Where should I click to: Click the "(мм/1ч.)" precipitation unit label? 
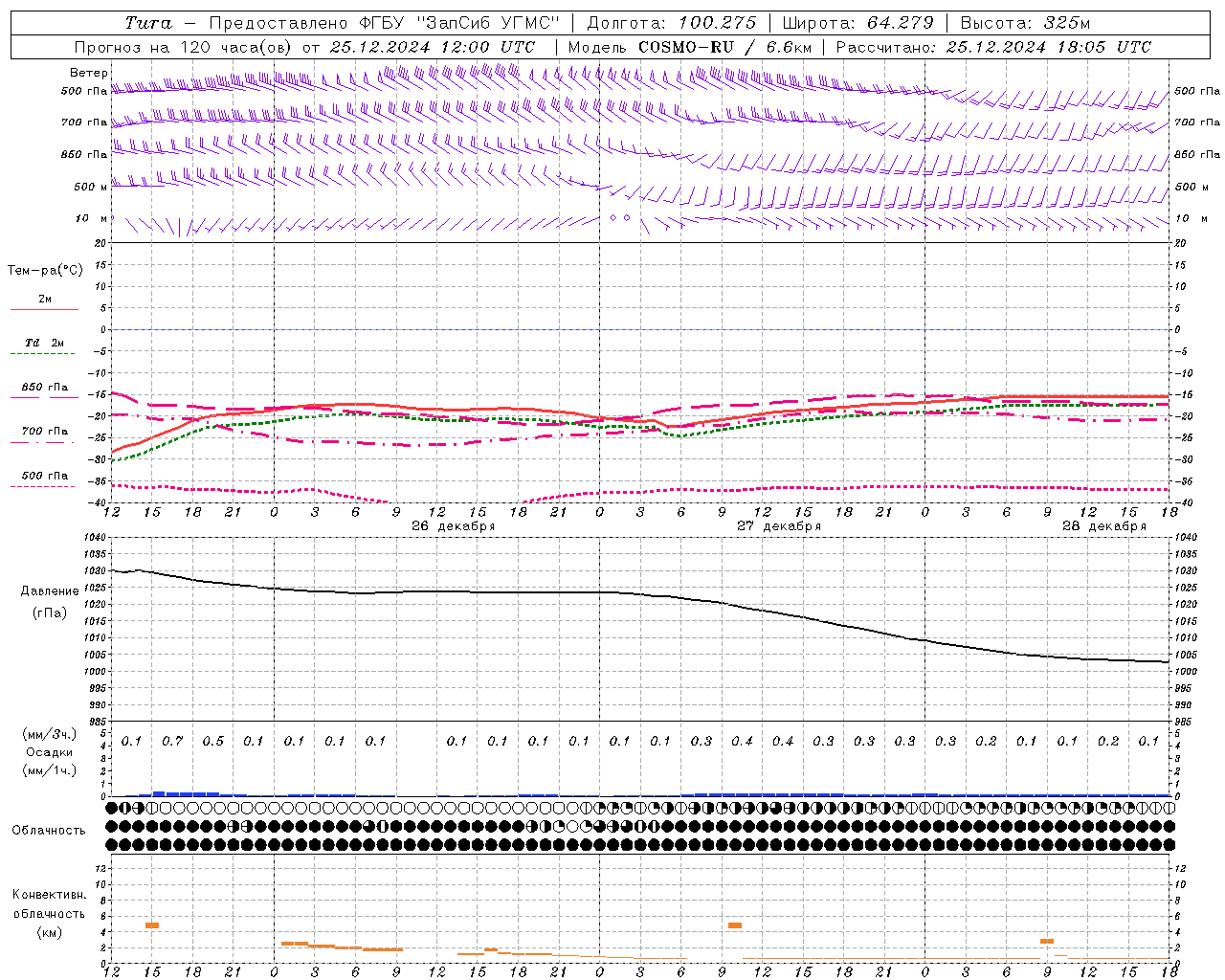(x=49, y=770)
